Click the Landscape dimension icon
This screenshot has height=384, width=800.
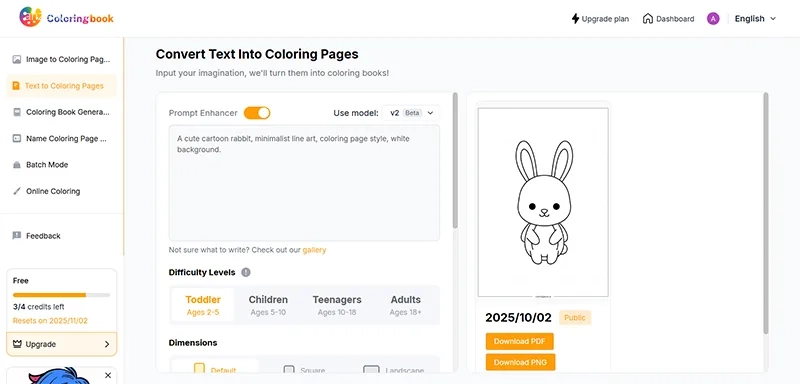click(x=371, y=370)
